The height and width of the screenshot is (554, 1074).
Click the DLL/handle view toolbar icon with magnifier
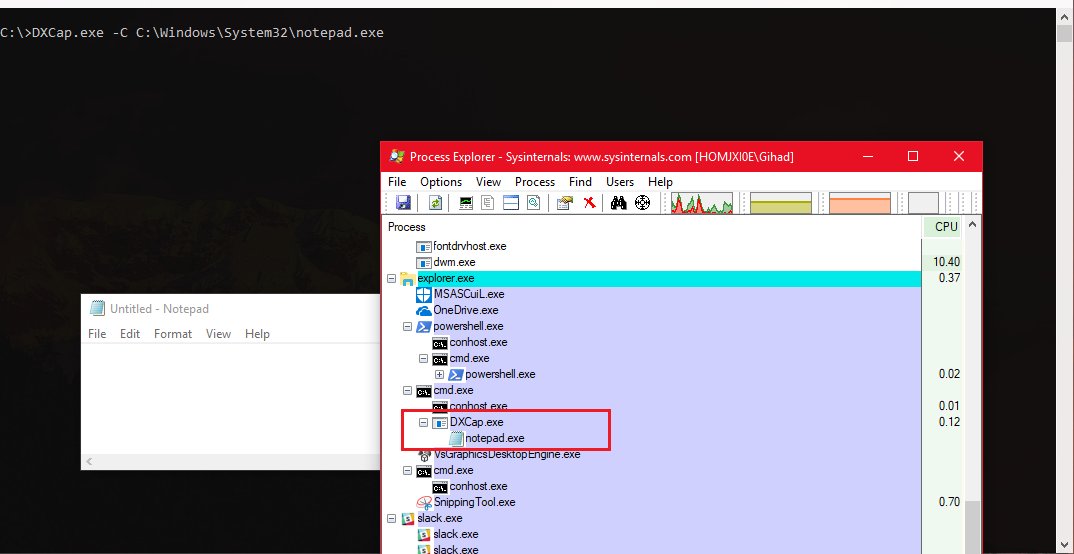534,203
